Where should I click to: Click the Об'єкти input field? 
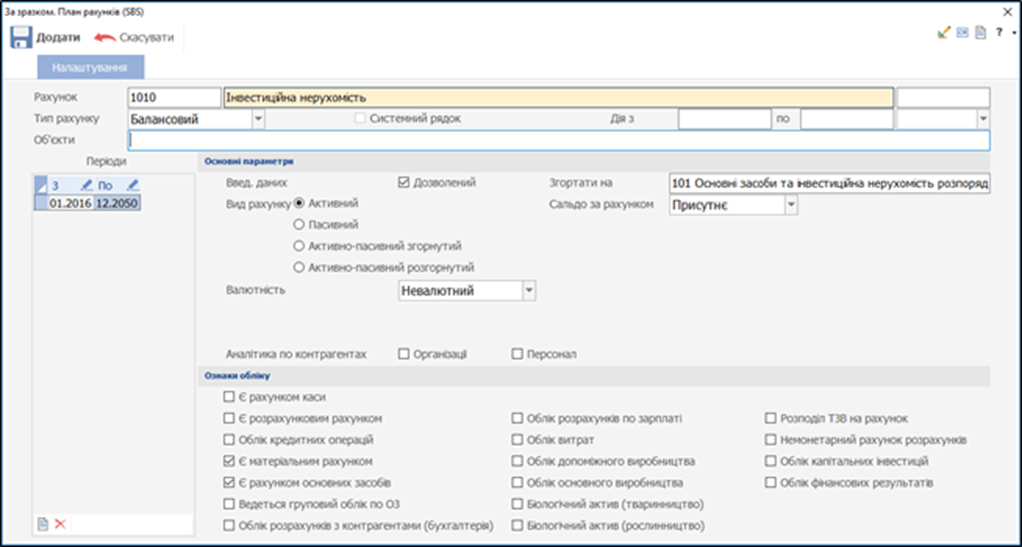pyautogui.click(x=558, y=141)
